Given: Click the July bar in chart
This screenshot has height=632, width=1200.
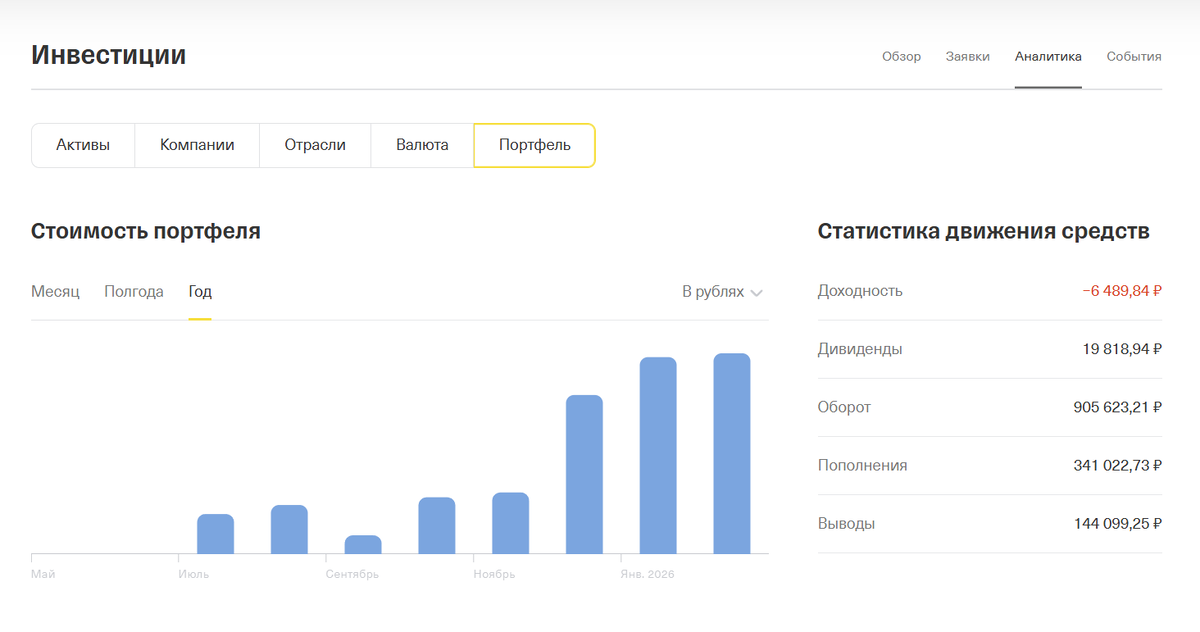Looking at the screenshot, I should [215, 534].
